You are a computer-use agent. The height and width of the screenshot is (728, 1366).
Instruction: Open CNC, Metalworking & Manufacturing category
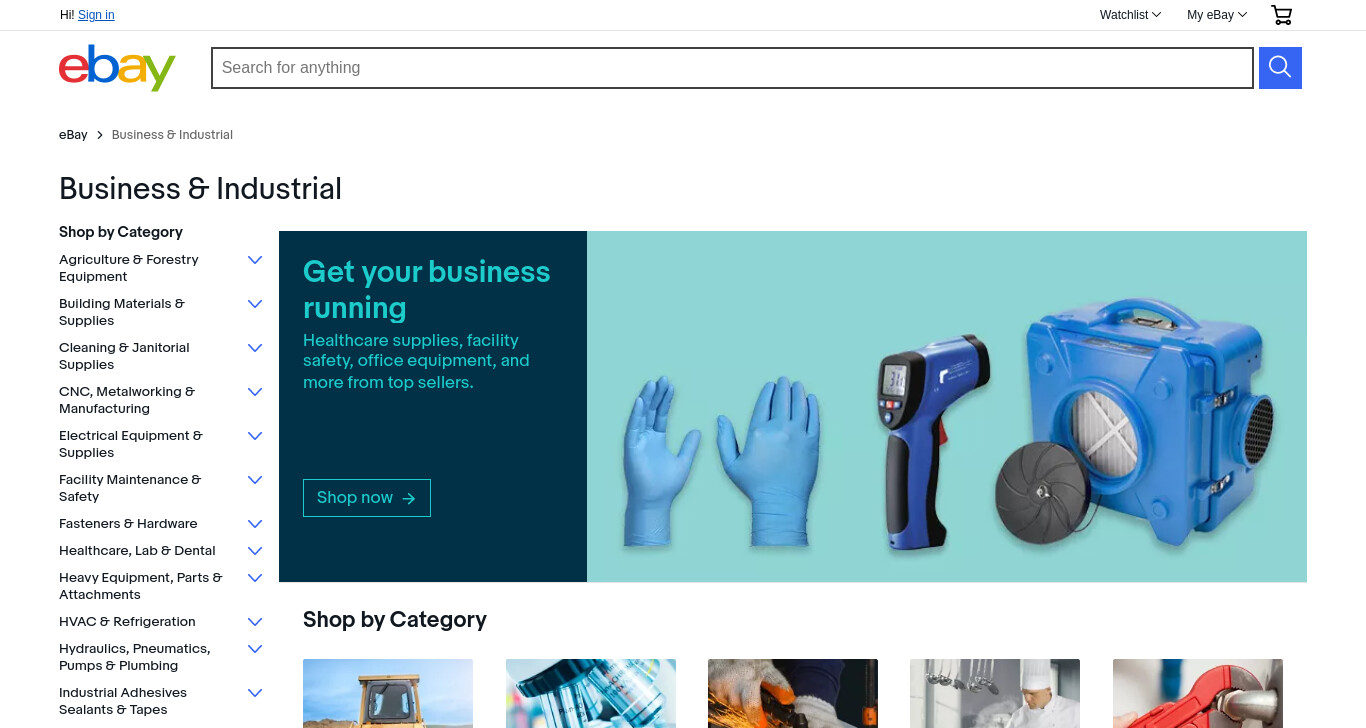[127, 400]
